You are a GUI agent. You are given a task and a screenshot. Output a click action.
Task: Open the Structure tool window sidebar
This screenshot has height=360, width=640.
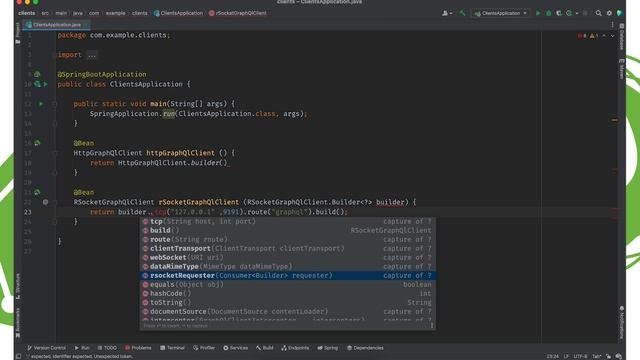18,286
